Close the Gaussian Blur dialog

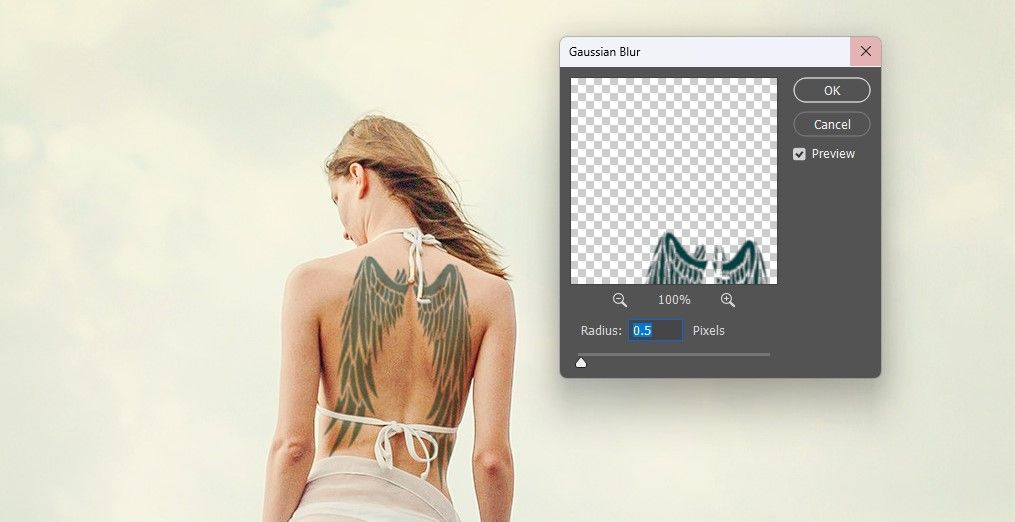[865, 51]
